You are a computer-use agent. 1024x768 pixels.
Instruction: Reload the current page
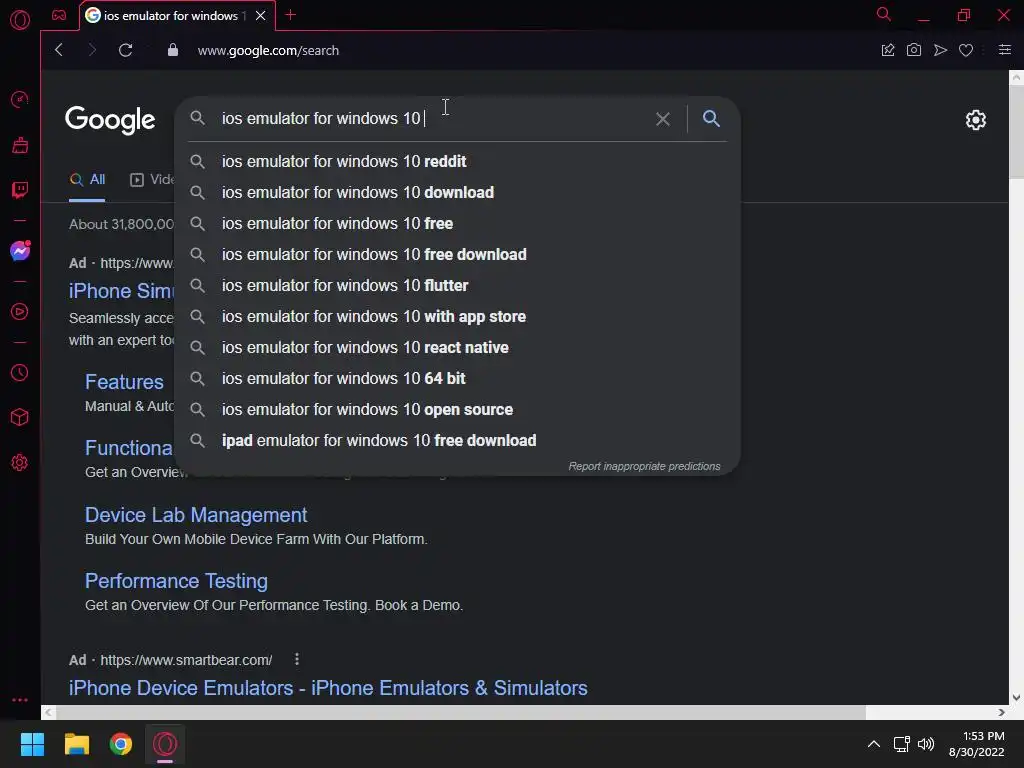(x=125, y=50)
